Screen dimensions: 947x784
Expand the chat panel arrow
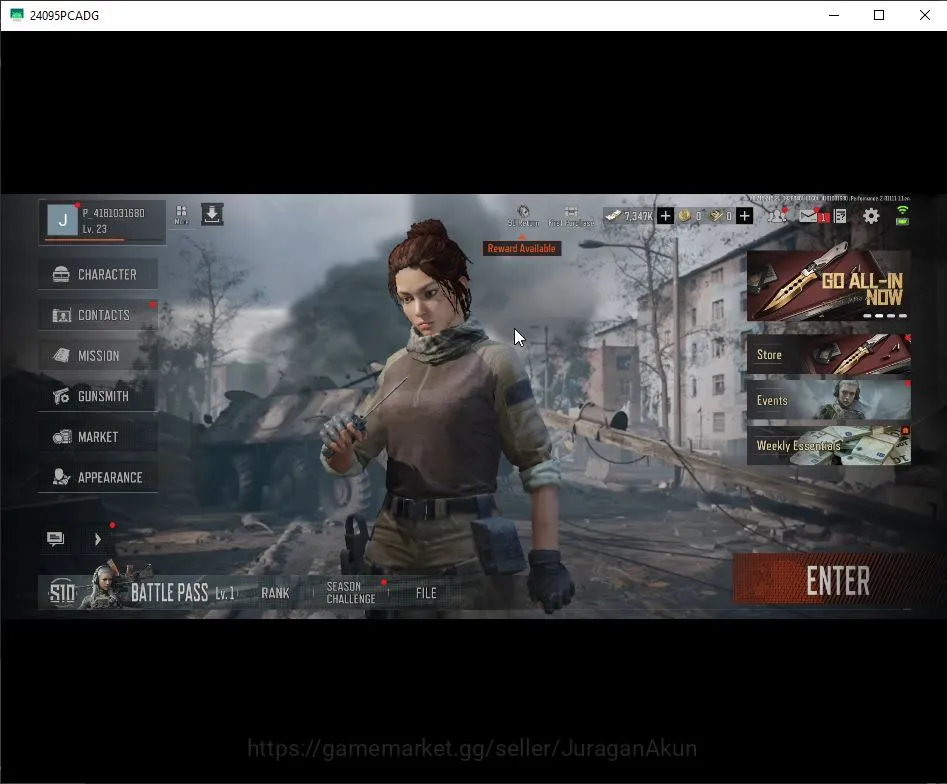click(97, 539)
